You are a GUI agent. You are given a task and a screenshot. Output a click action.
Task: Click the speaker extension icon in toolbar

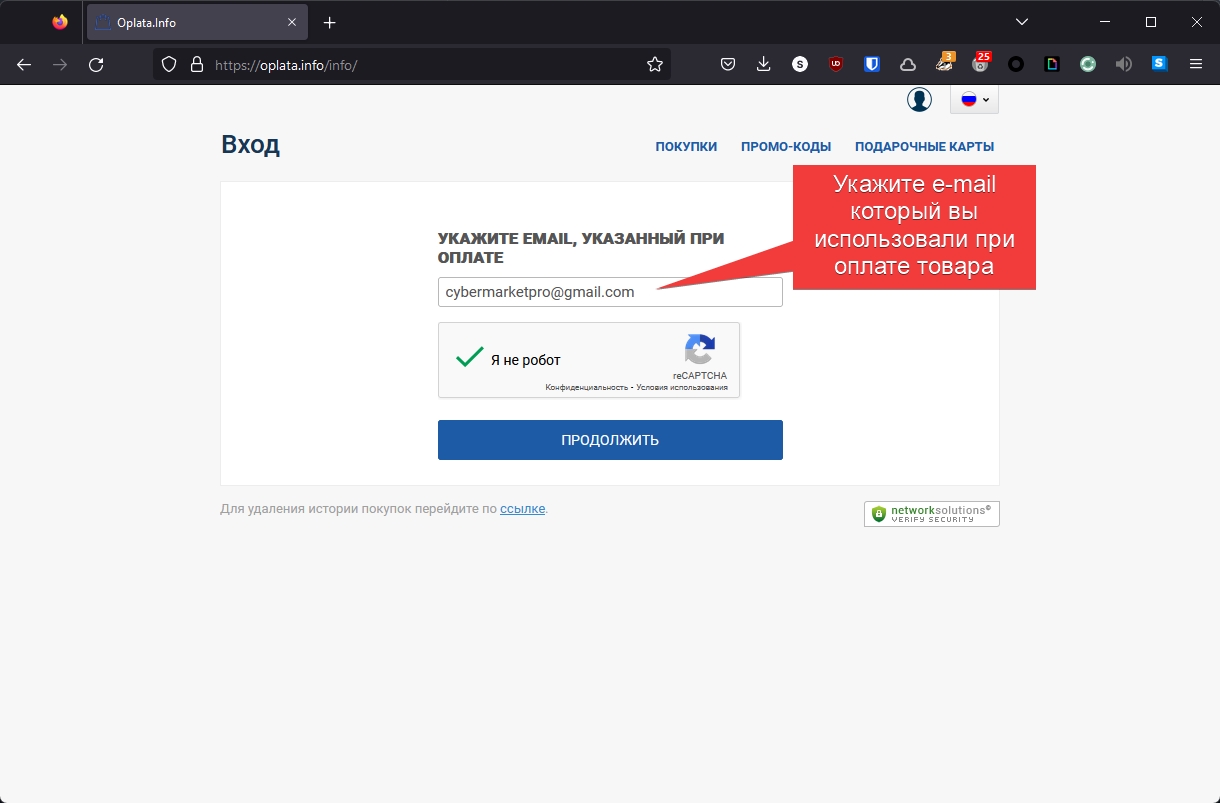pos(1124,64)
